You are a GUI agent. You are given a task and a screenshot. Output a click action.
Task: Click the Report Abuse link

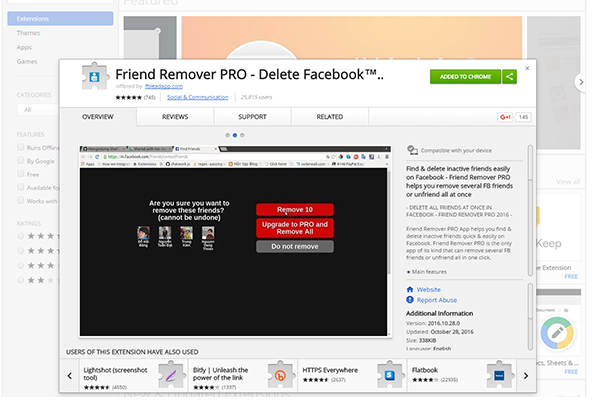click(437, 300)
